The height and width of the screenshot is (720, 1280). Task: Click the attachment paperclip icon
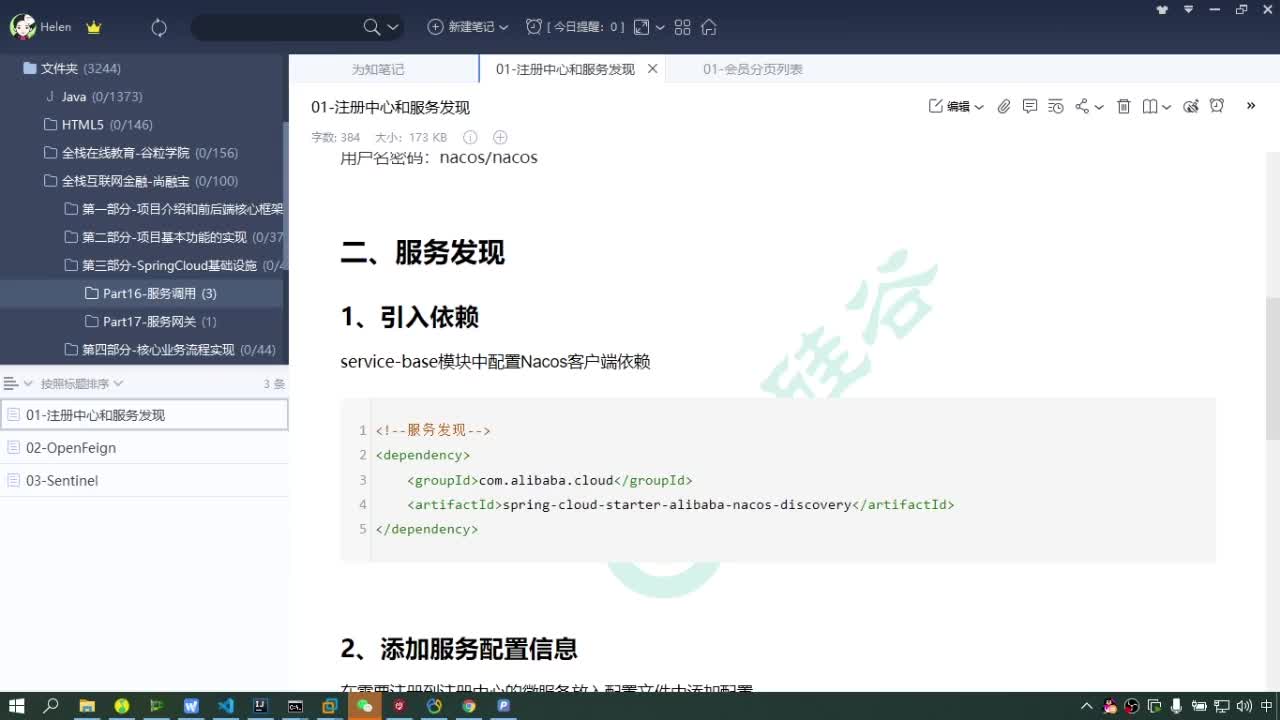pyautogui.click(x=1004, y=106)
